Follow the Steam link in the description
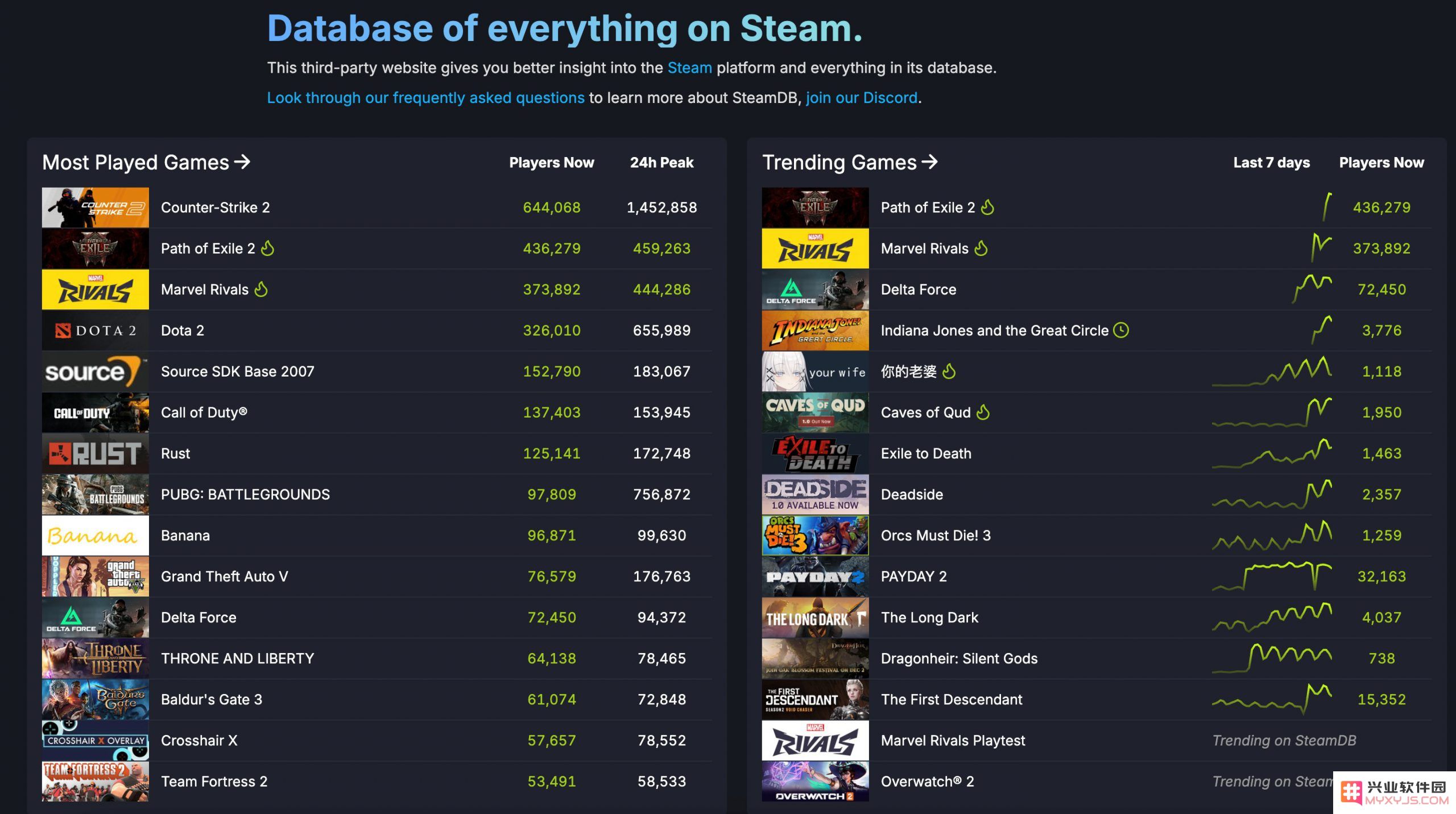 (689, 68)
